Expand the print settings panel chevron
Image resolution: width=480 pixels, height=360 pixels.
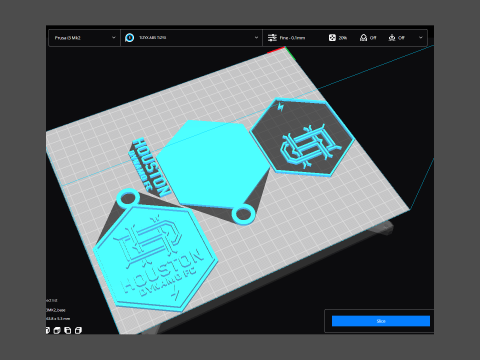click(421, 38)
